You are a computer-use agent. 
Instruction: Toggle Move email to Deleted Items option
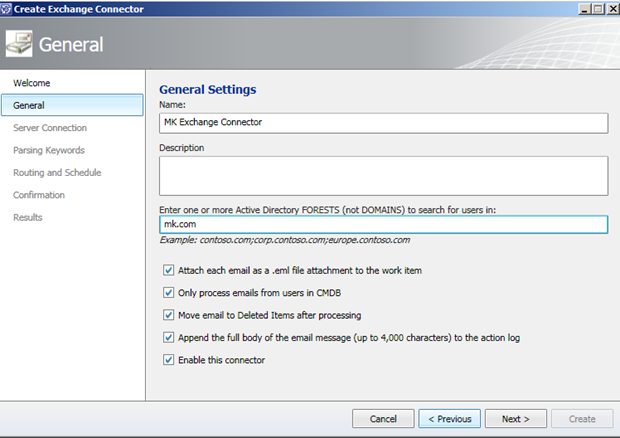(x=168, y=315)
